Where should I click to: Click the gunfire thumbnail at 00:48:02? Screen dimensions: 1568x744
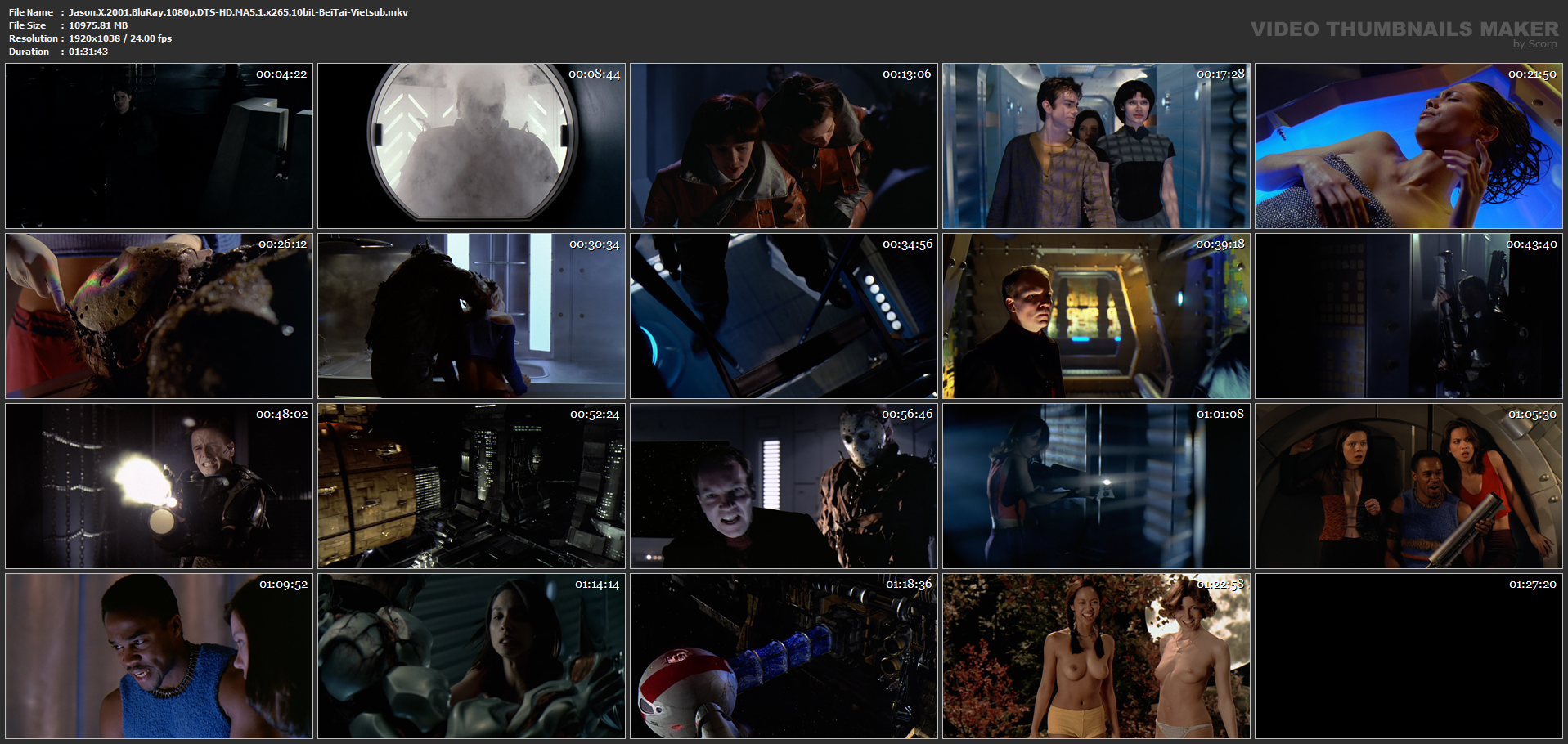159,486
